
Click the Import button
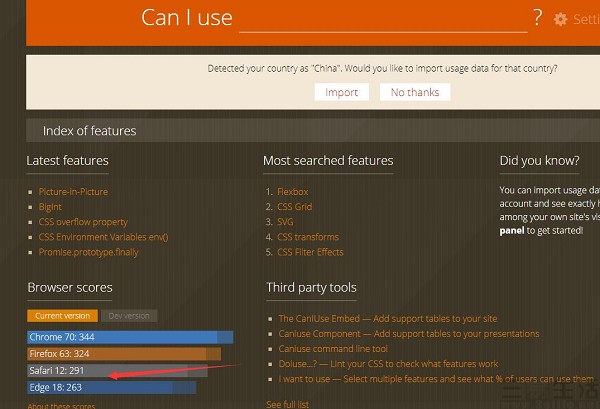click(341, 92)
